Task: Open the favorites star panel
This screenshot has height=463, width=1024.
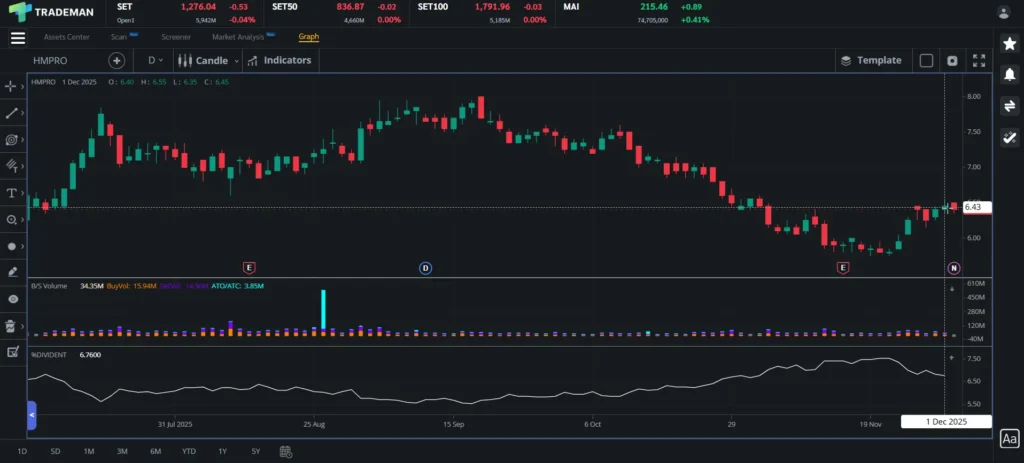Action: 1009,43
